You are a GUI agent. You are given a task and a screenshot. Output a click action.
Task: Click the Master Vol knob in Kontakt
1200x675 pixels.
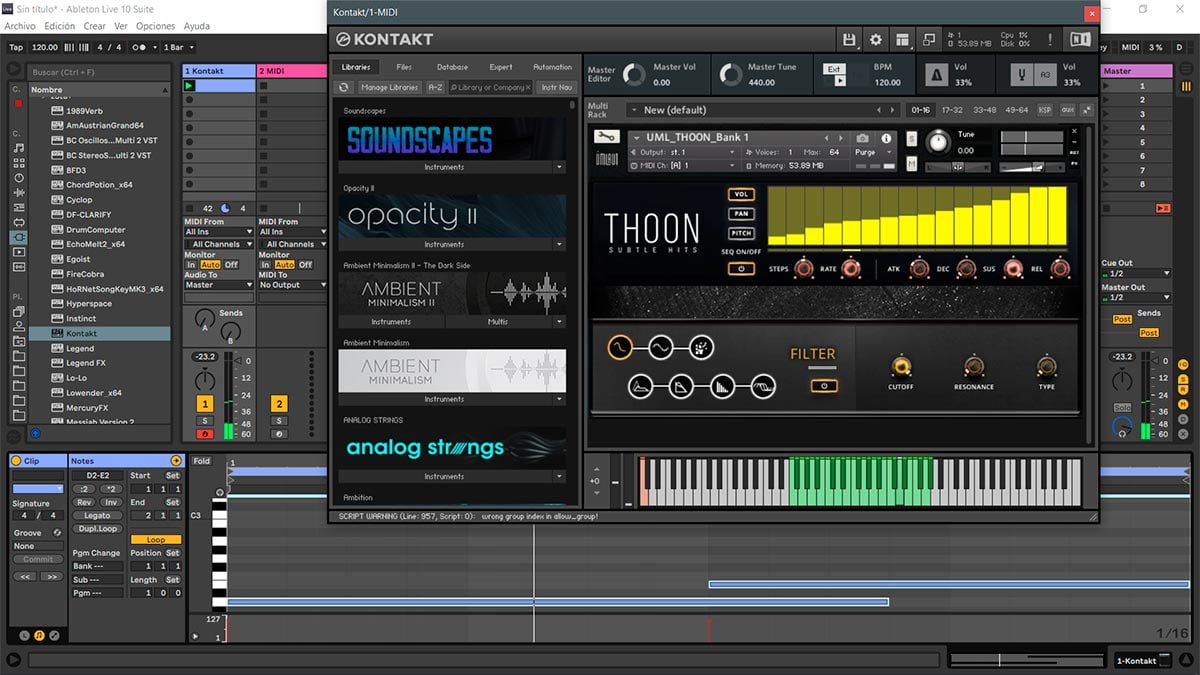[x=634, y=75]
